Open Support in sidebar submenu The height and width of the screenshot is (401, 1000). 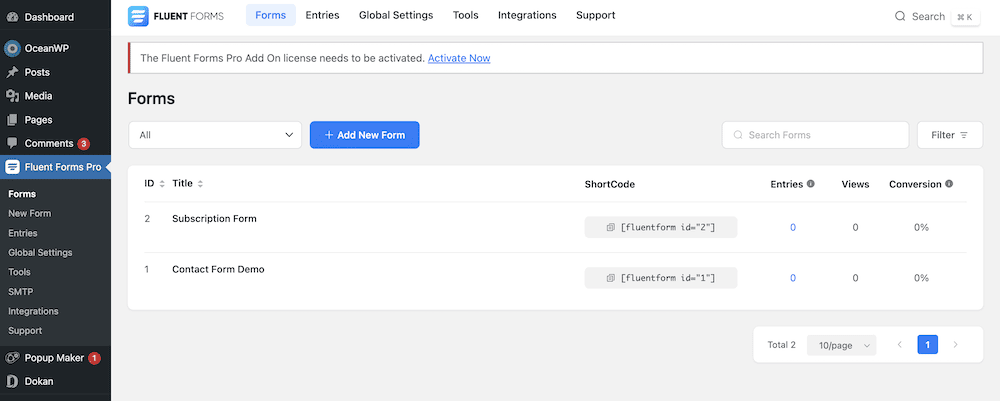(25, 331)
